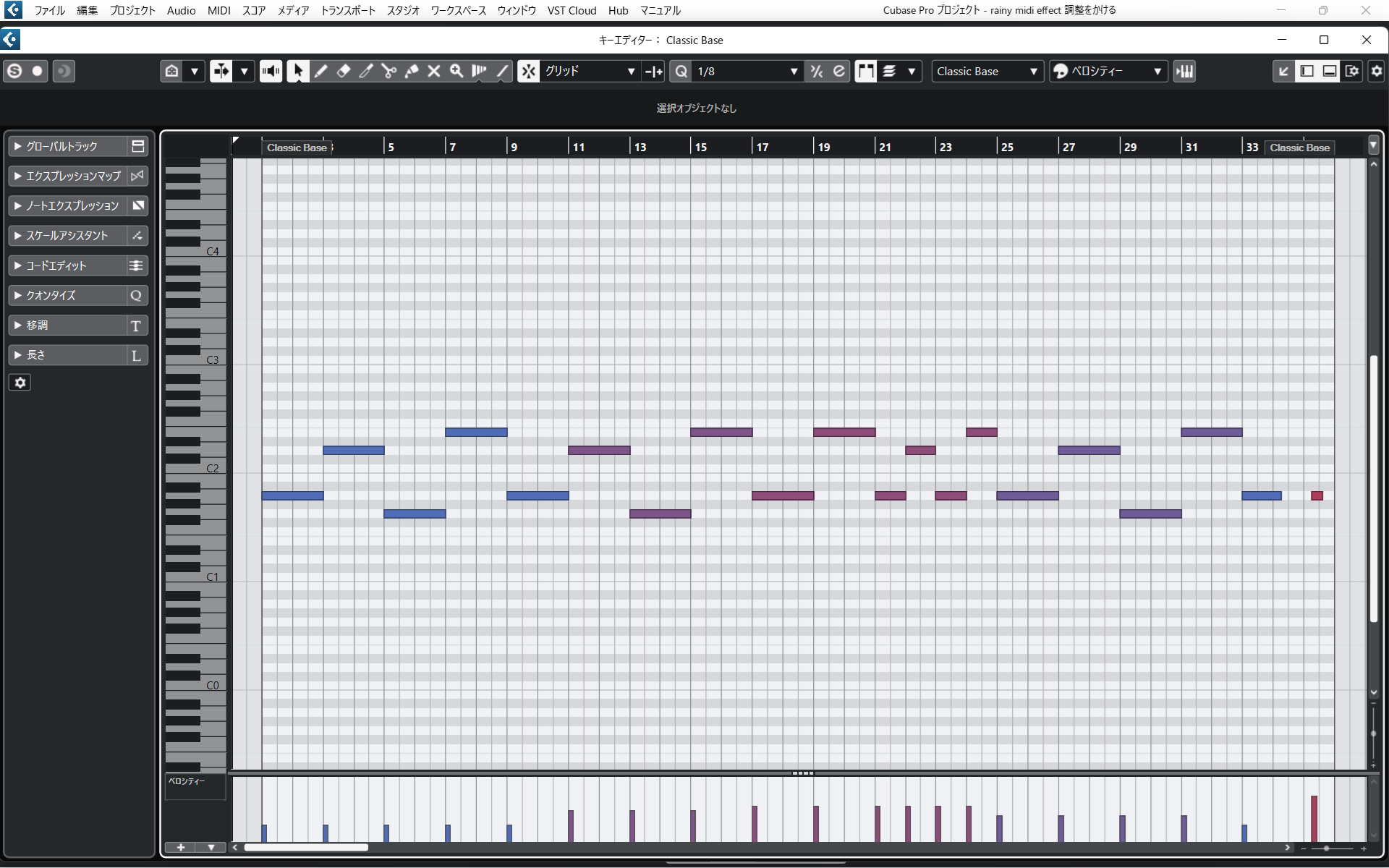Image resolution: width=1389 pixels, height=868 pixels.
Task: Select the Glue tool
Action: 411,71
